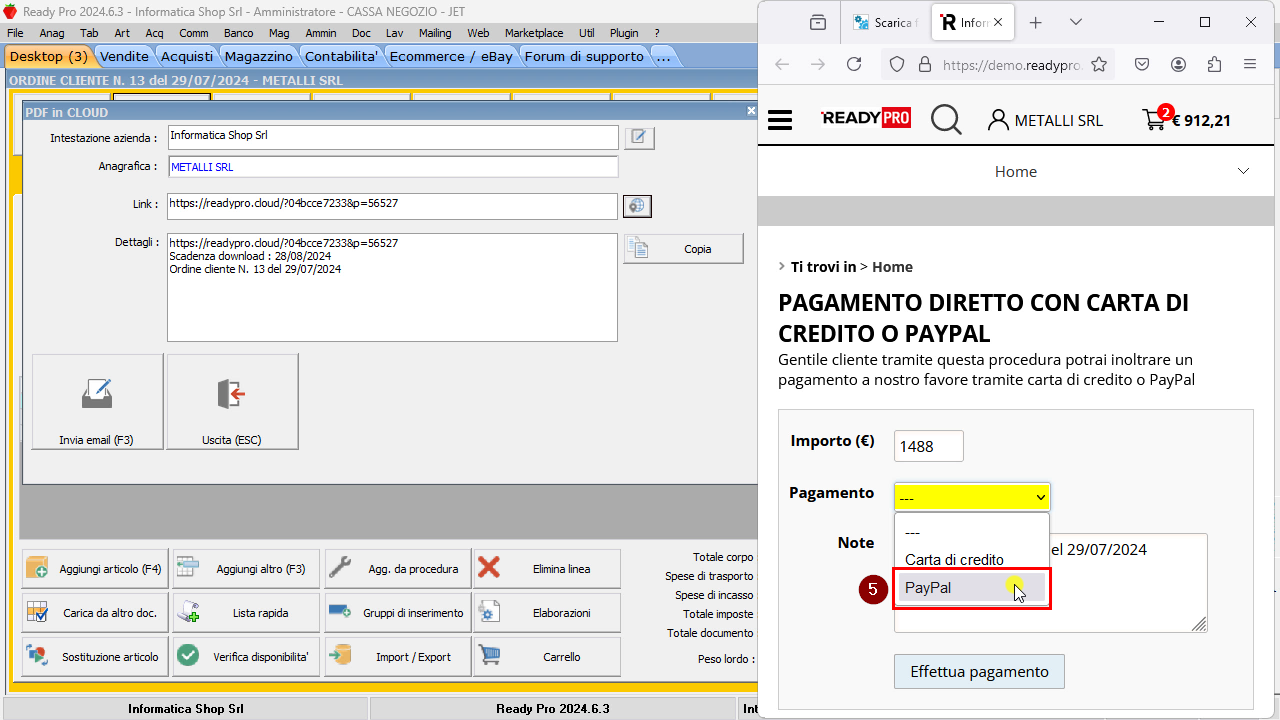Bookmark page with star icon
This screenshot has height=720, width=1280.
click(x=1099, y=64)
